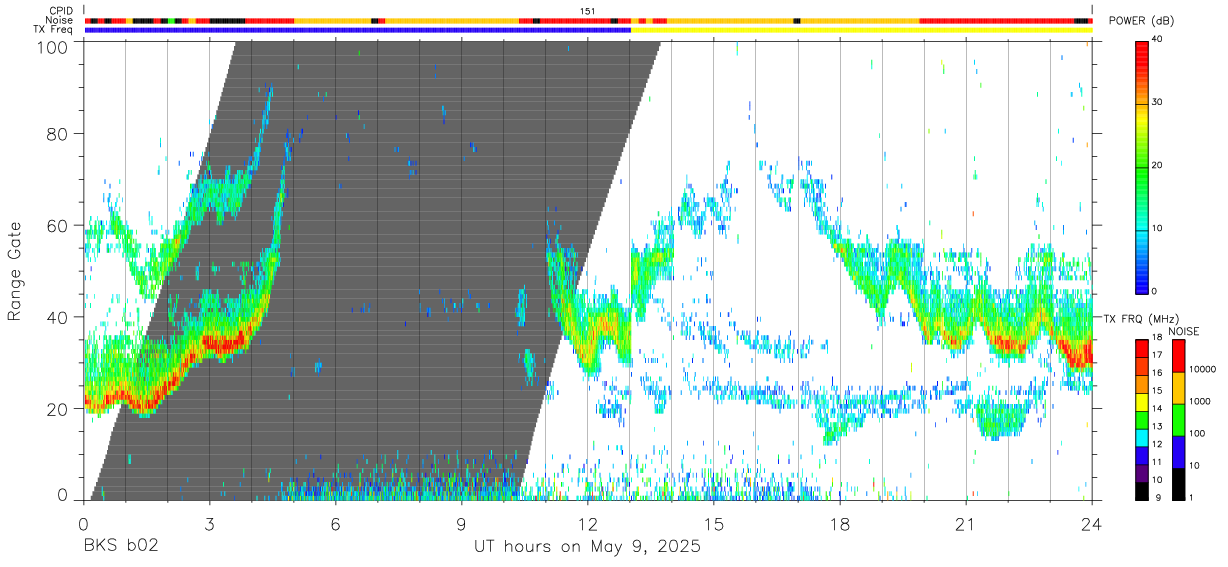
Task: Click the x-axis tick label '9'
Action: coord(461,524)
